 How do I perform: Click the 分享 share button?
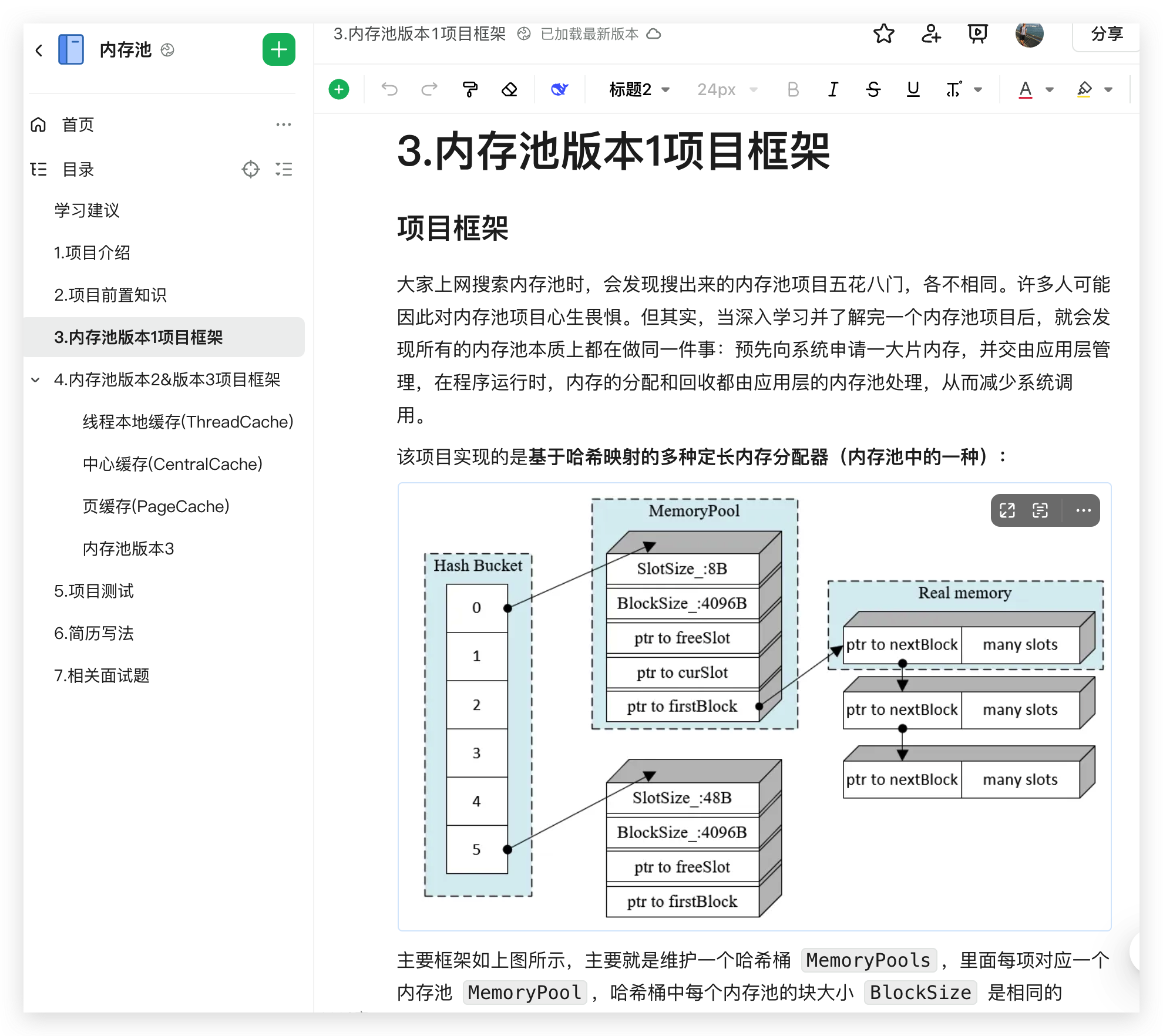click(x=1107, y=34)
